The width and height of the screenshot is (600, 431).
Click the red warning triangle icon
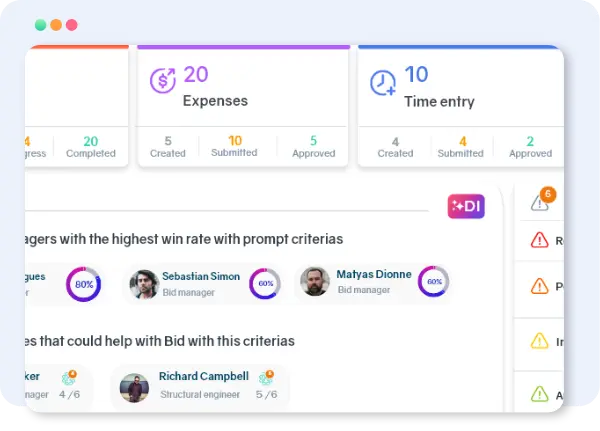click(540, 240)
